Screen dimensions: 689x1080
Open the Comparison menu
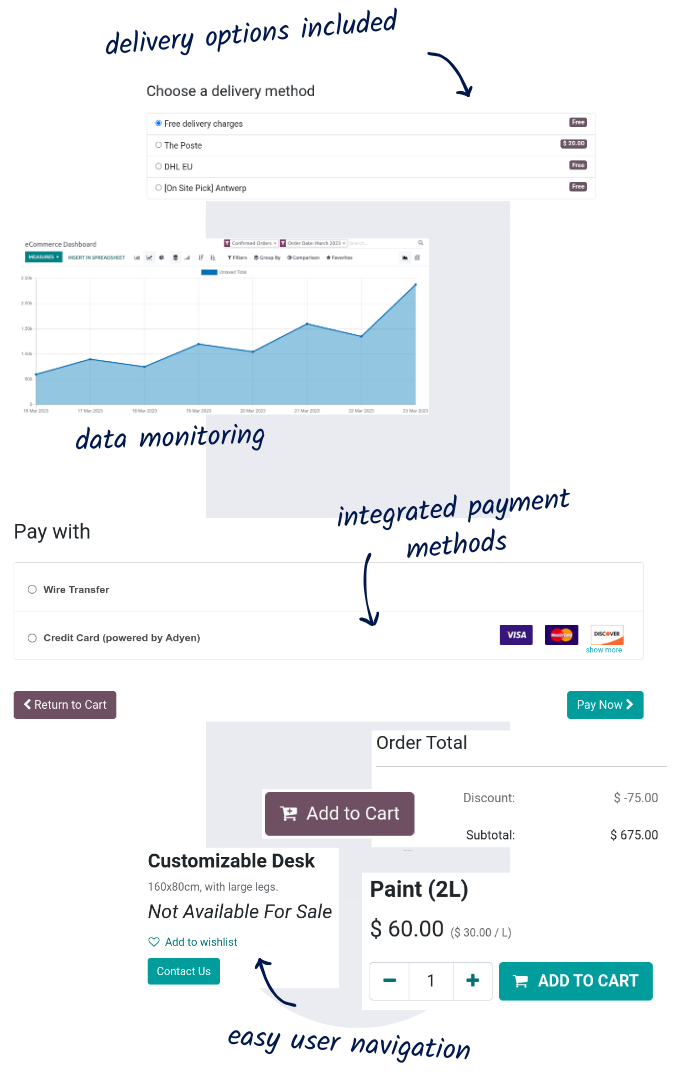(303, 257)
